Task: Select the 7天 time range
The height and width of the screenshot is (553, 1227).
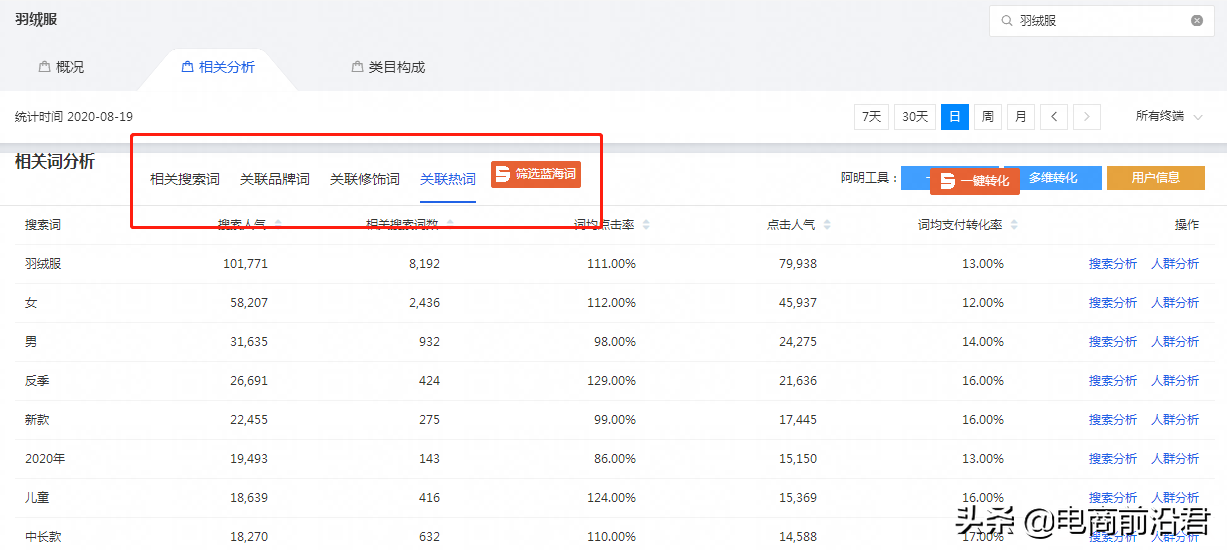Action: click(x=871, y=117)
